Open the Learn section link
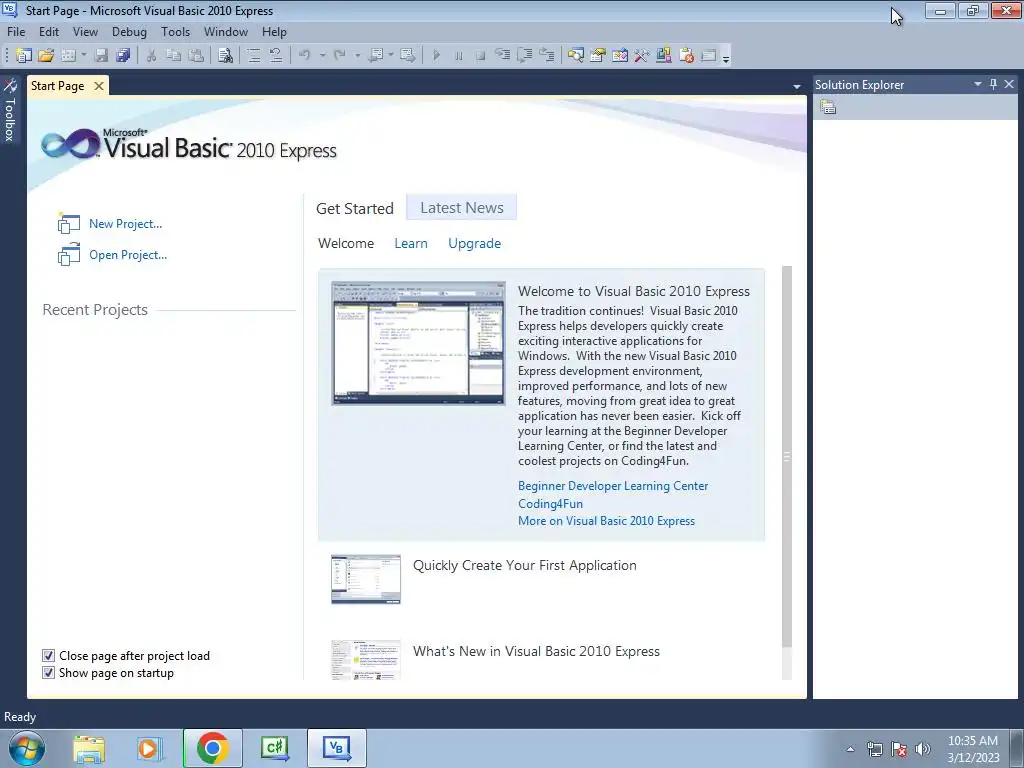 tap(411, 243)
